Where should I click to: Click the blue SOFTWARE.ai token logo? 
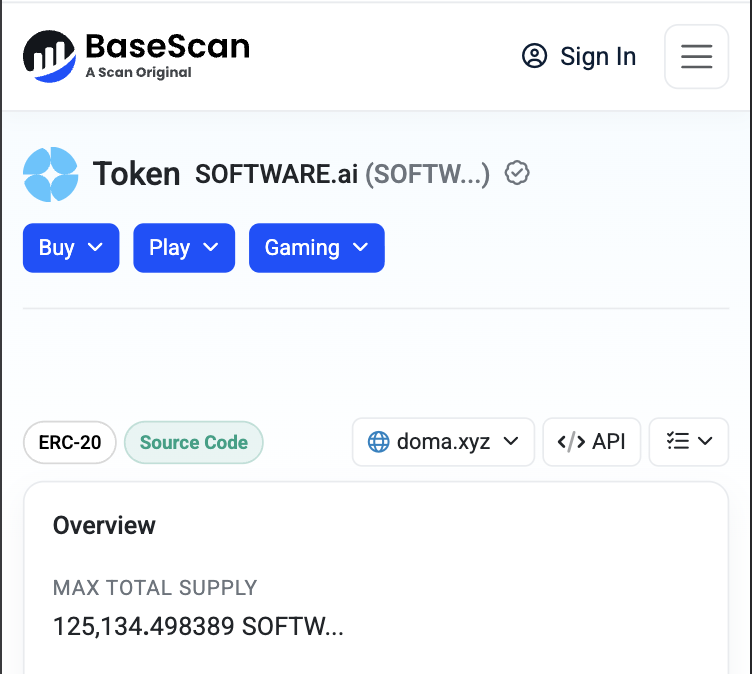(50, 174)
